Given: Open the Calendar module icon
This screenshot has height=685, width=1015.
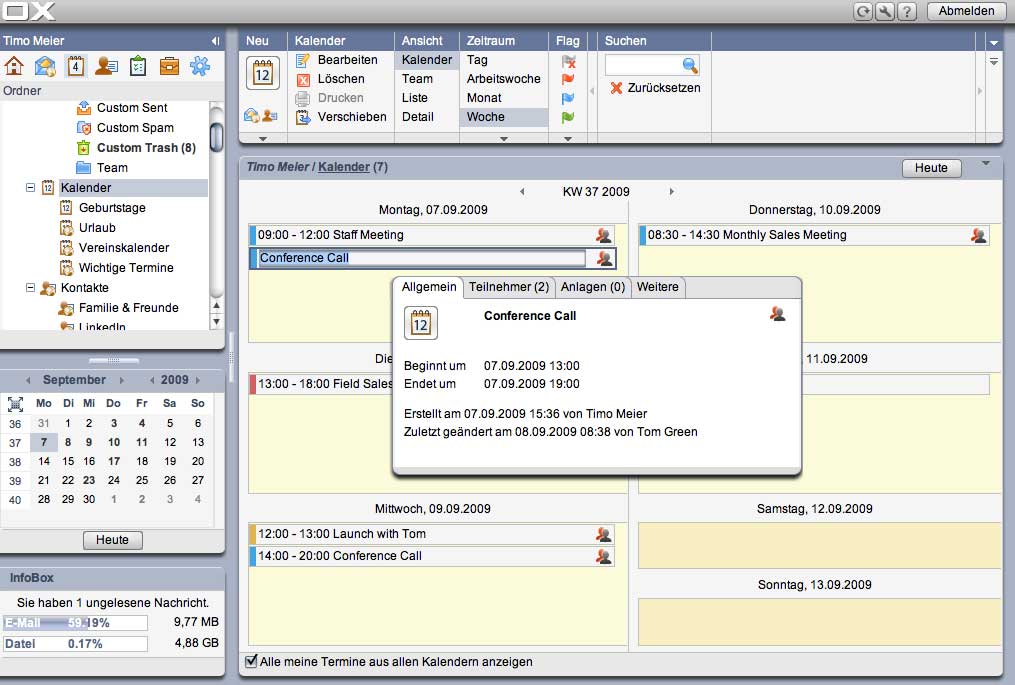Looking at the screenshot, I should 76,64.
